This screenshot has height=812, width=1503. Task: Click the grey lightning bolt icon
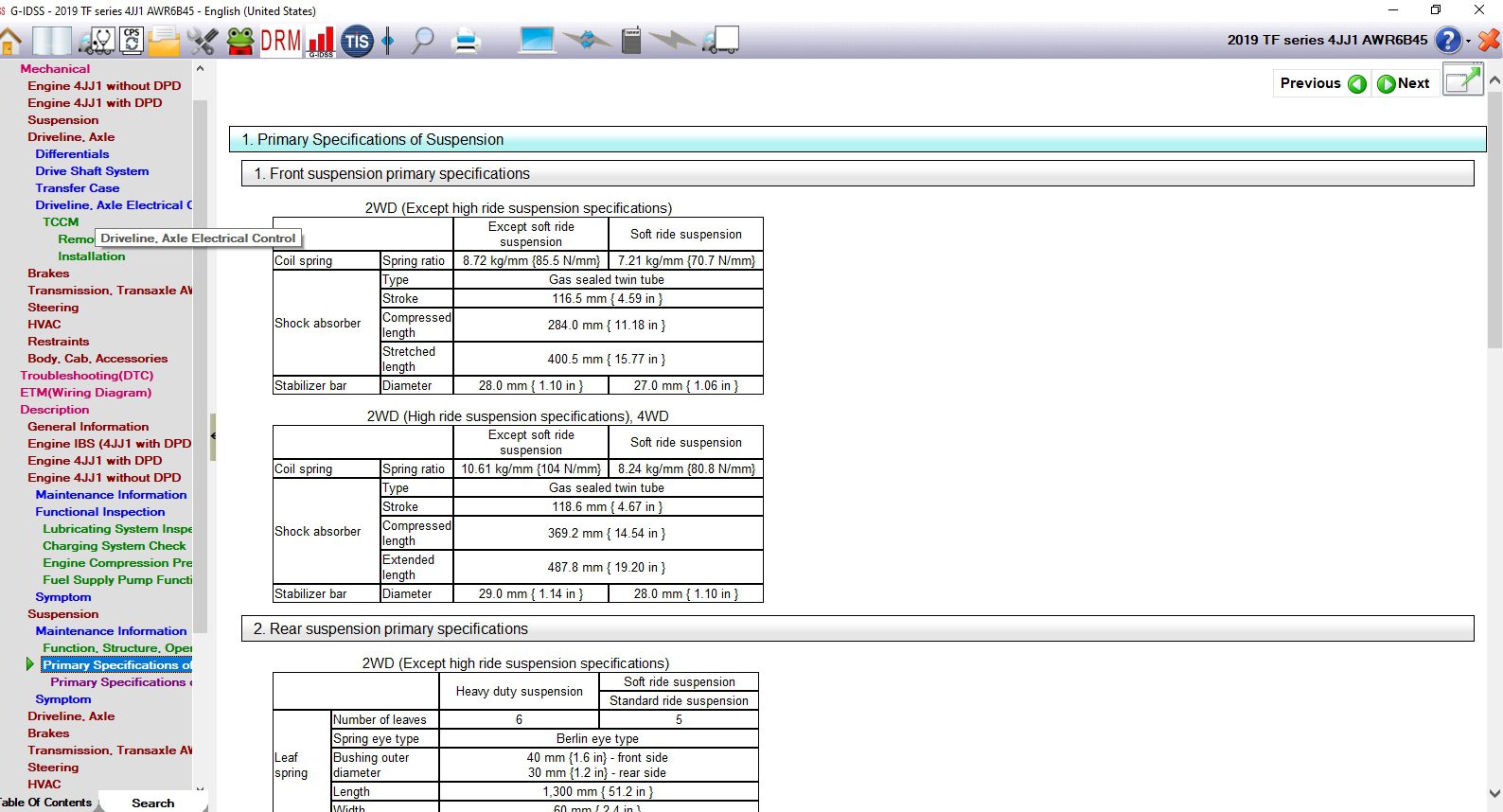[x=673, y=40]
